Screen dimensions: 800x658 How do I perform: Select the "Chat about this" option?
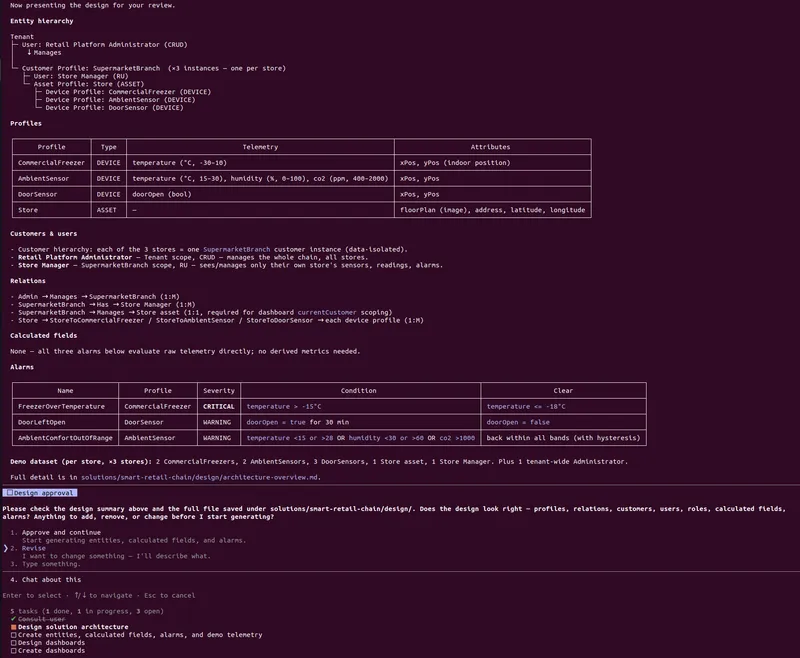51,579
